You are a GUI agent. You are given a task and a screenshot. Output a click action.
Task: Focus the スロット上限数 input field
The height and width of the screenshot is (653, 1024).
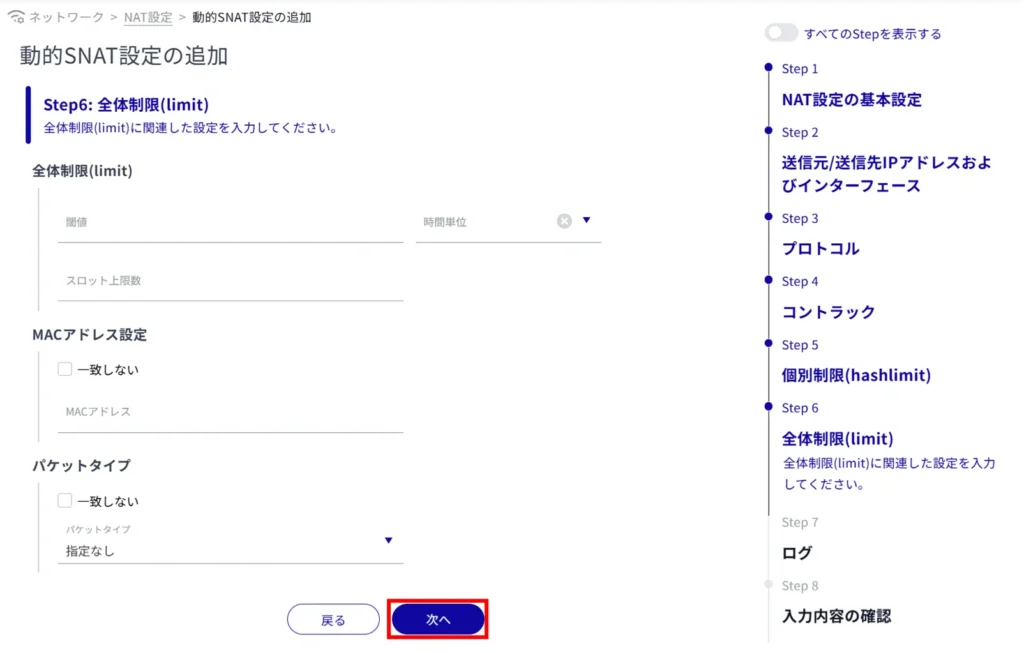coord(230,282)
